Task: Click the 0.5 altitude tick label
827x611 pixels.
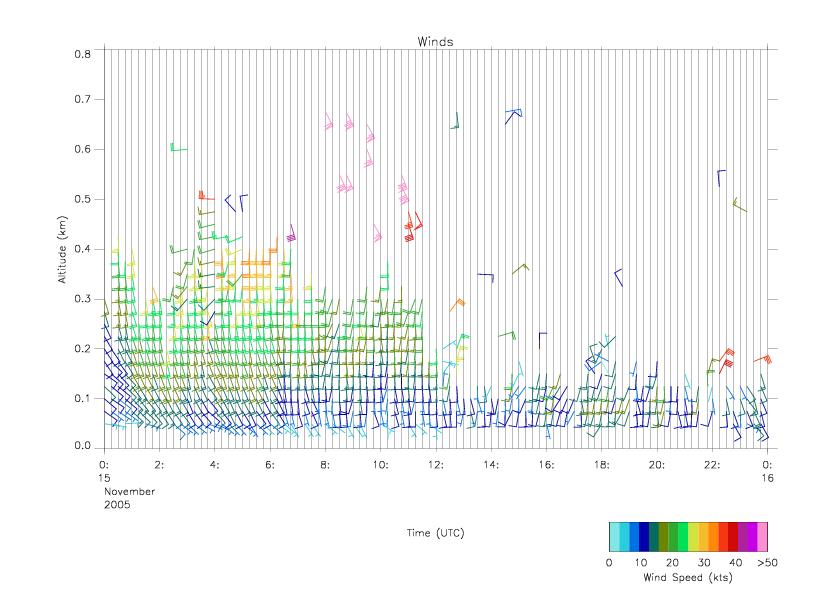Action: [82, 199]
